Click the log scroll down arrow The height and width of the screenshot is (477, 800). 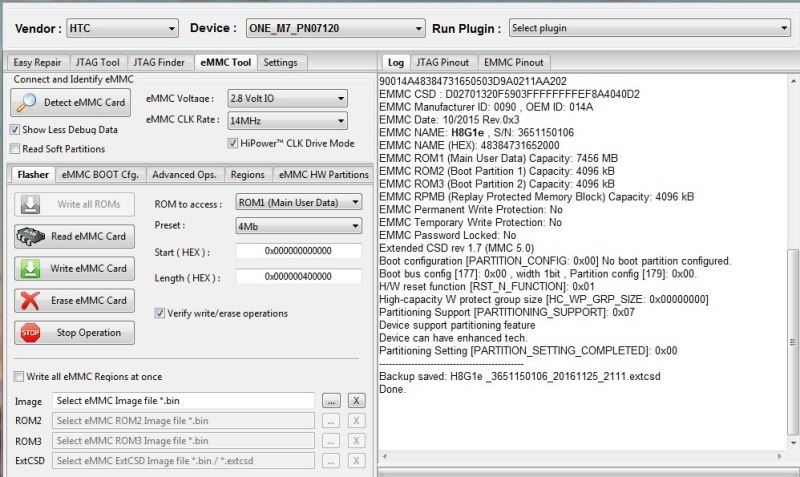coord(793,443)
